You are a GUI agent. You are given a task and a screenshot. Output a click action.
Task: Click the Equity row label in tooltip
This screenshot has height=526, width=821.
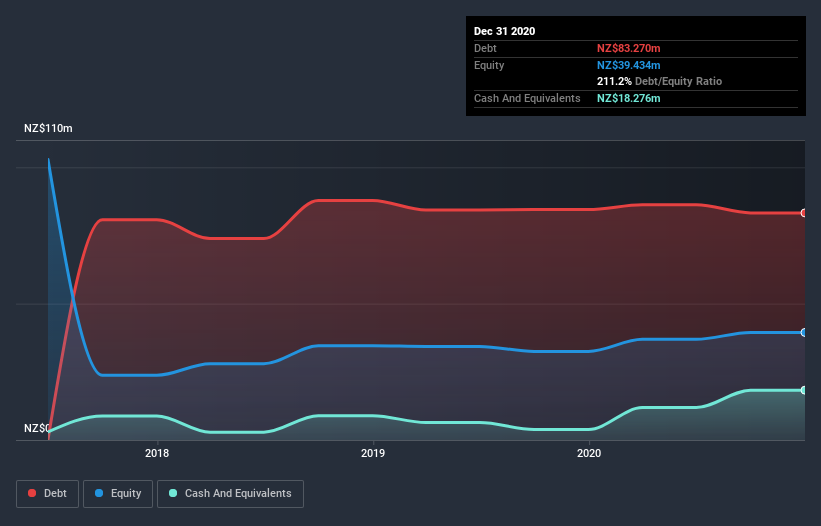(489, 65)
